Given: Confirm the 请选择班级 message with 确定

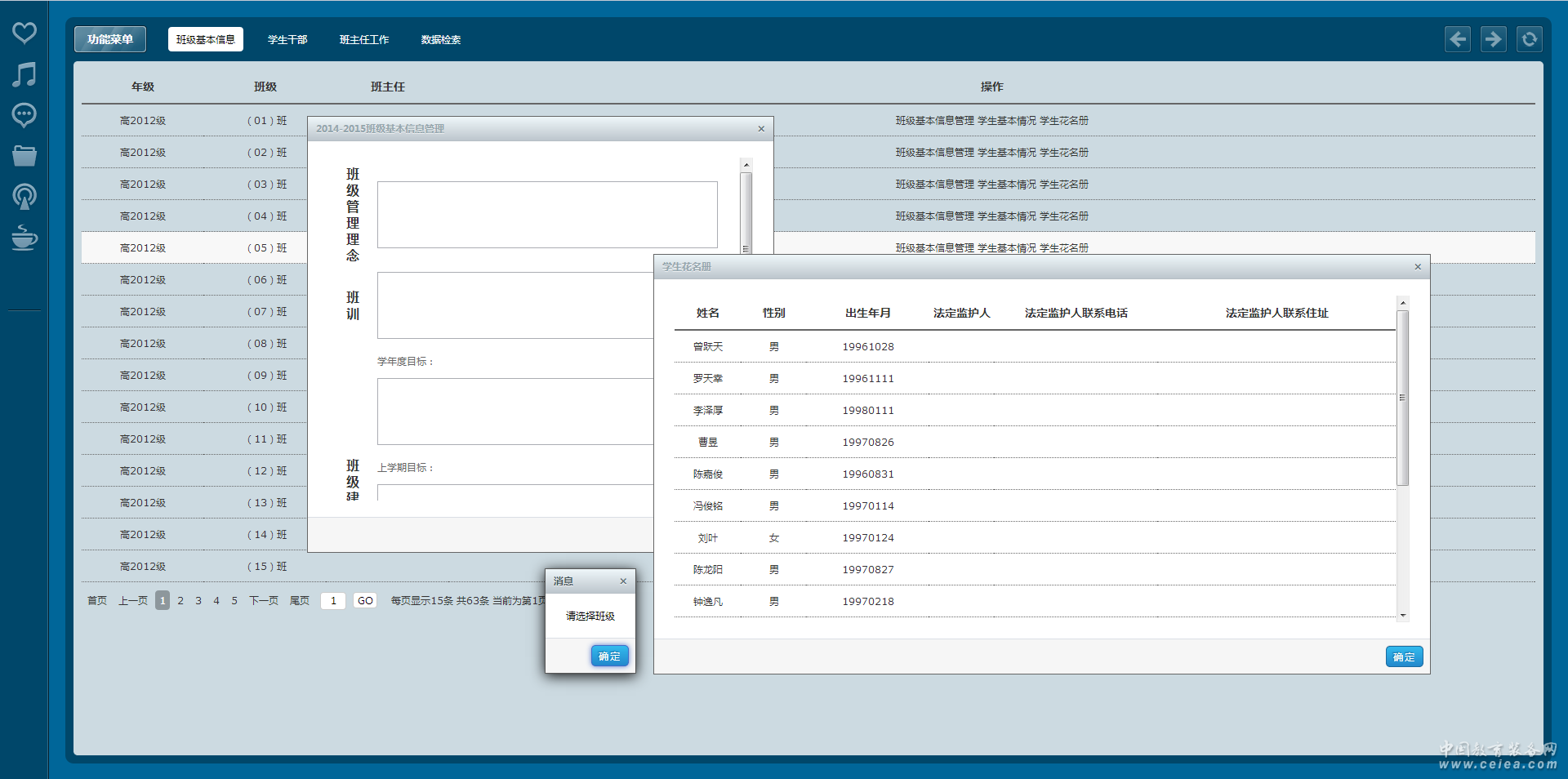Looking at the screenshot, I should pyautogui.click(x=609, y=657).
